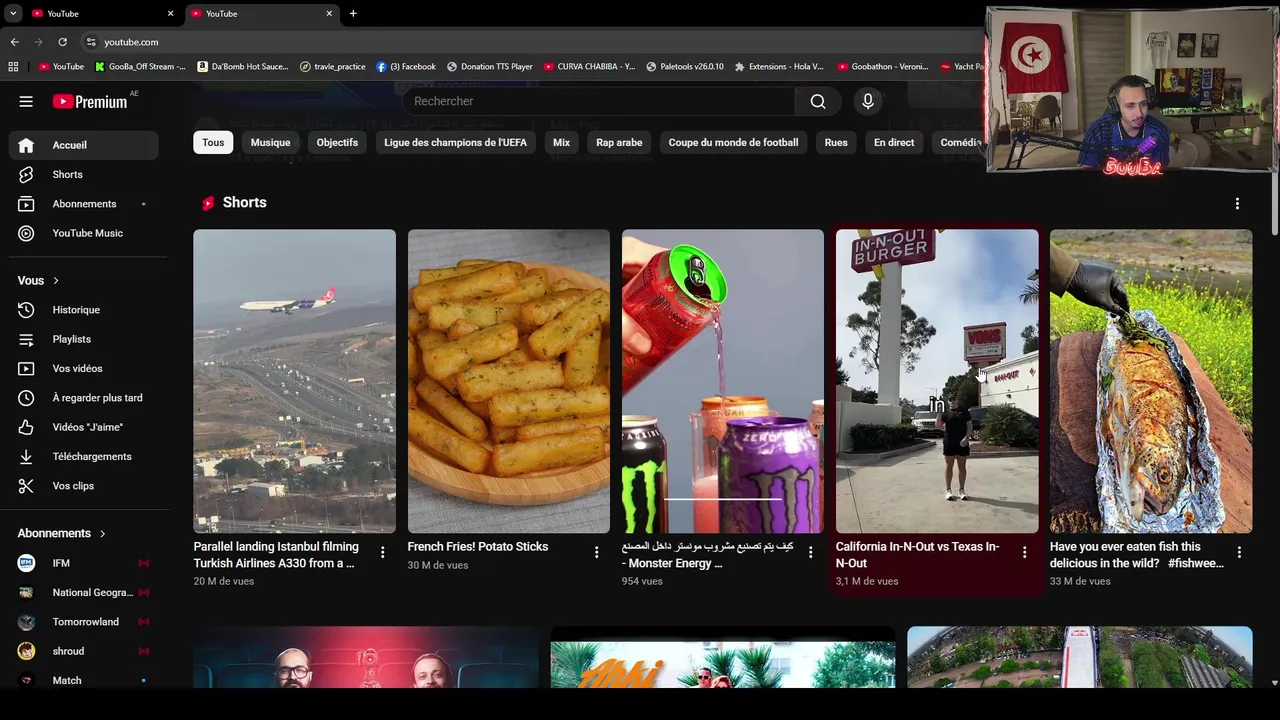The width and height of the screenshot is (1280, 720).
Task: Open Playlists in the sidebar
Action: [84, 339]
